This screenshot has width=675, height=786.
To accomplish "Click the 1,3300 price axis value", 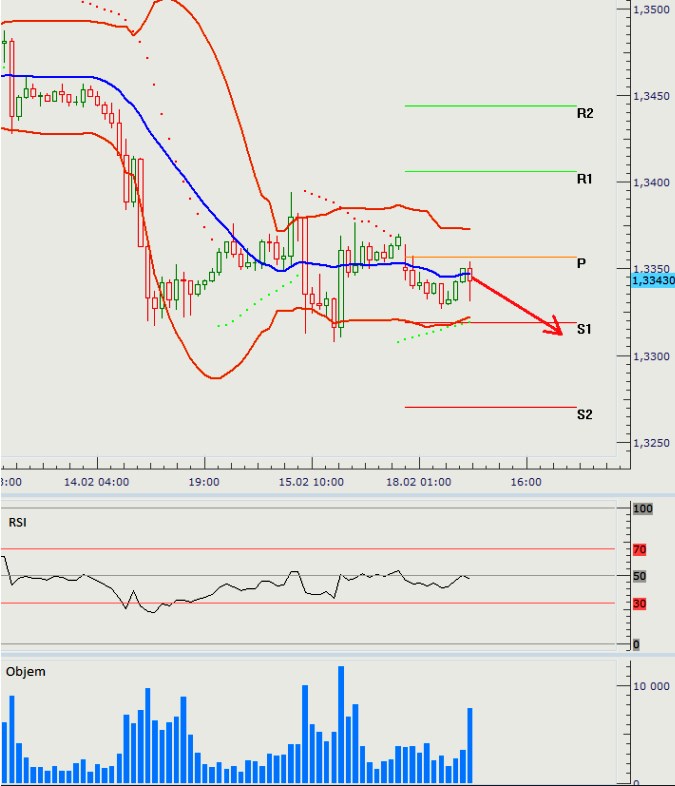I will (x=651, y=356).
